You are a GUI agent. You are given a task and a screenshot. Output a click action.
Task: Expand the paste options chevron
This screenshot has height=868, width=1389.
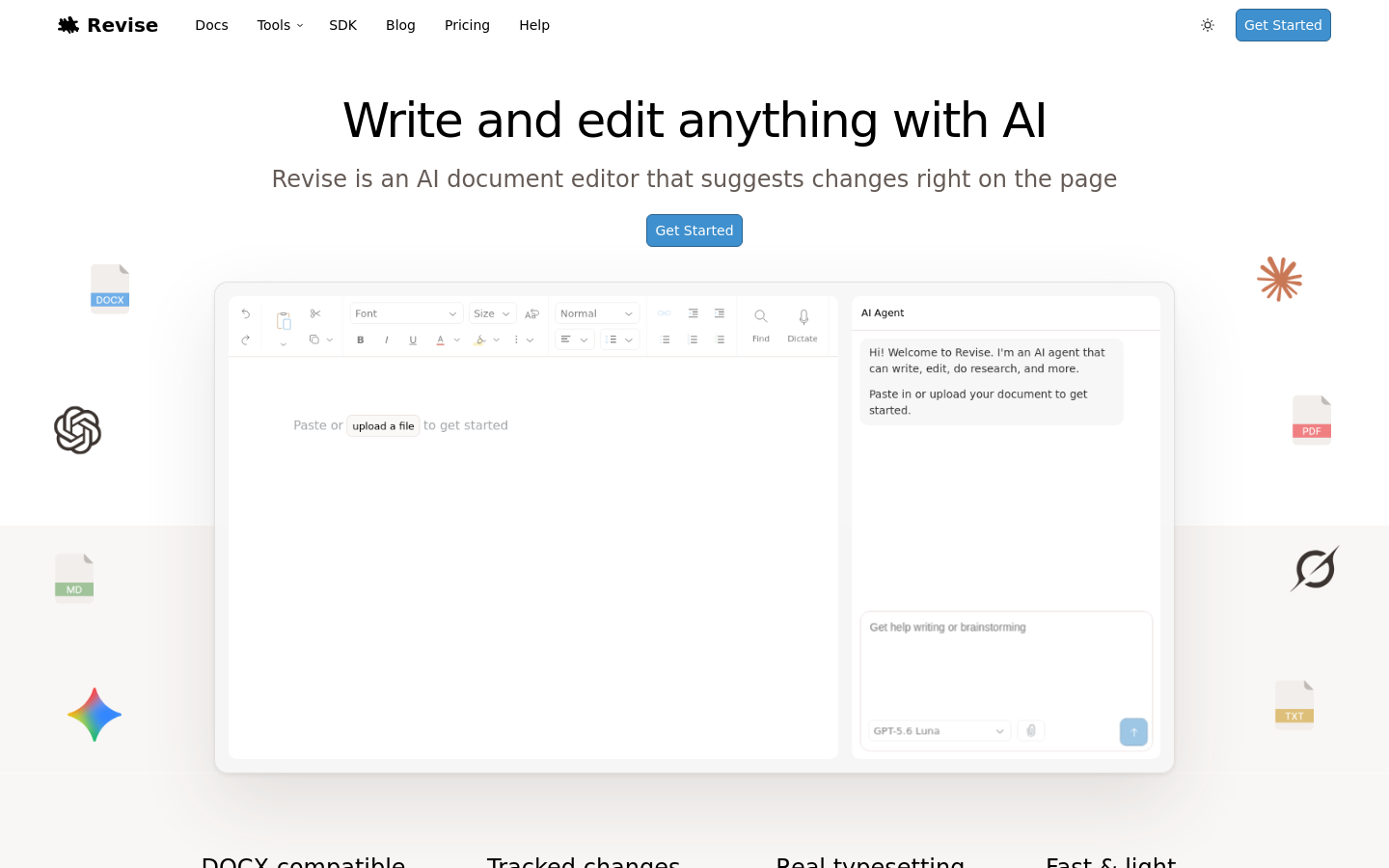coord(284,344)
